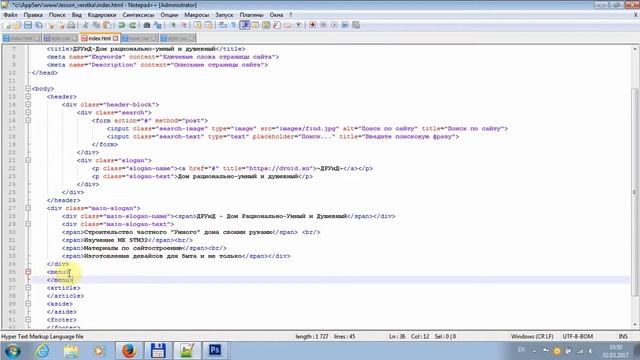This screenshot has width=640, height=360.
Task: Close the active index.html tab
Action: click(x=116, y=38)
